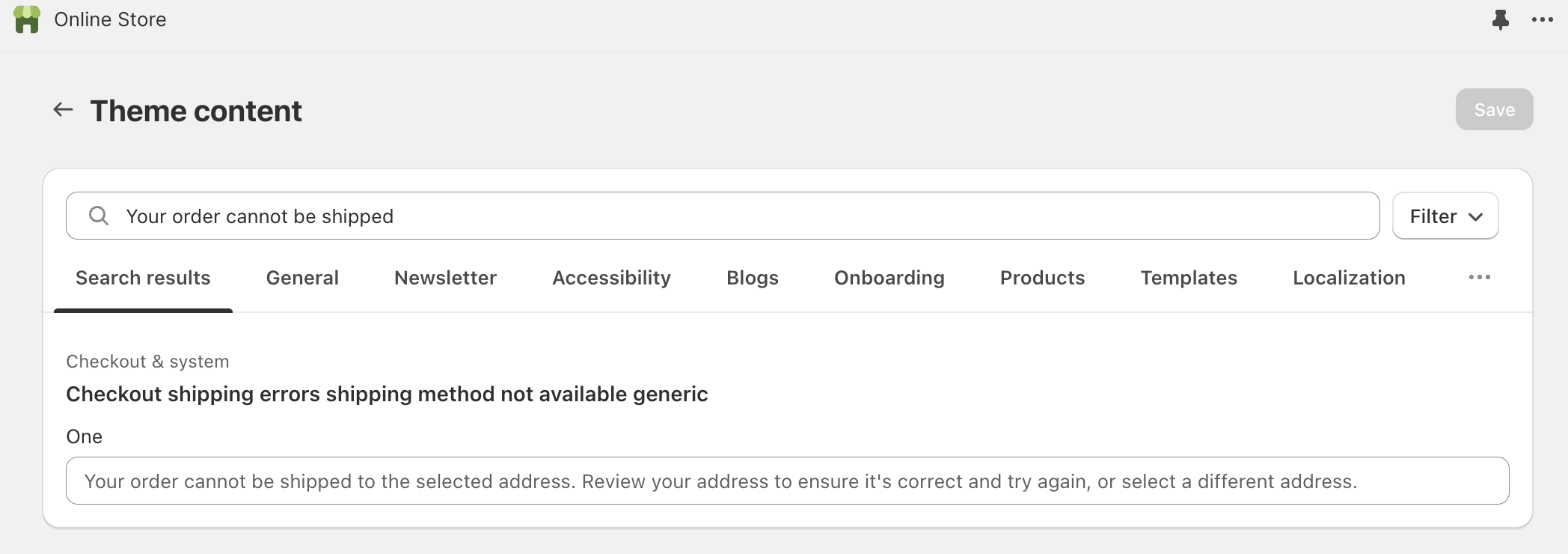
Task: Select the Localization tab
Action: [1348, 278]
